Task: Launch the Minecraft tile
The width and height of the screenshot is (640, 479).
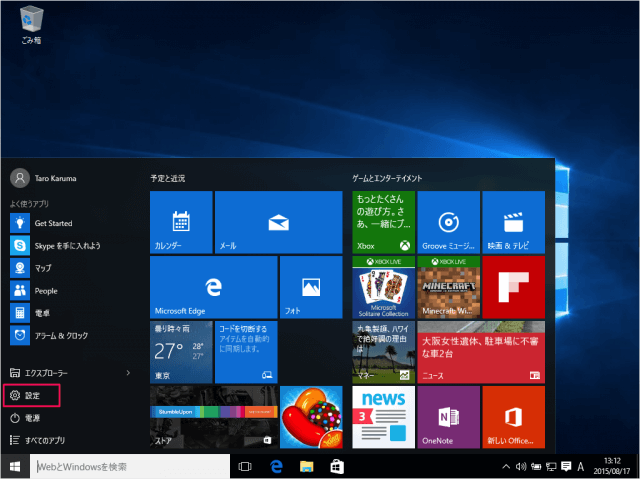Action: 449,287
